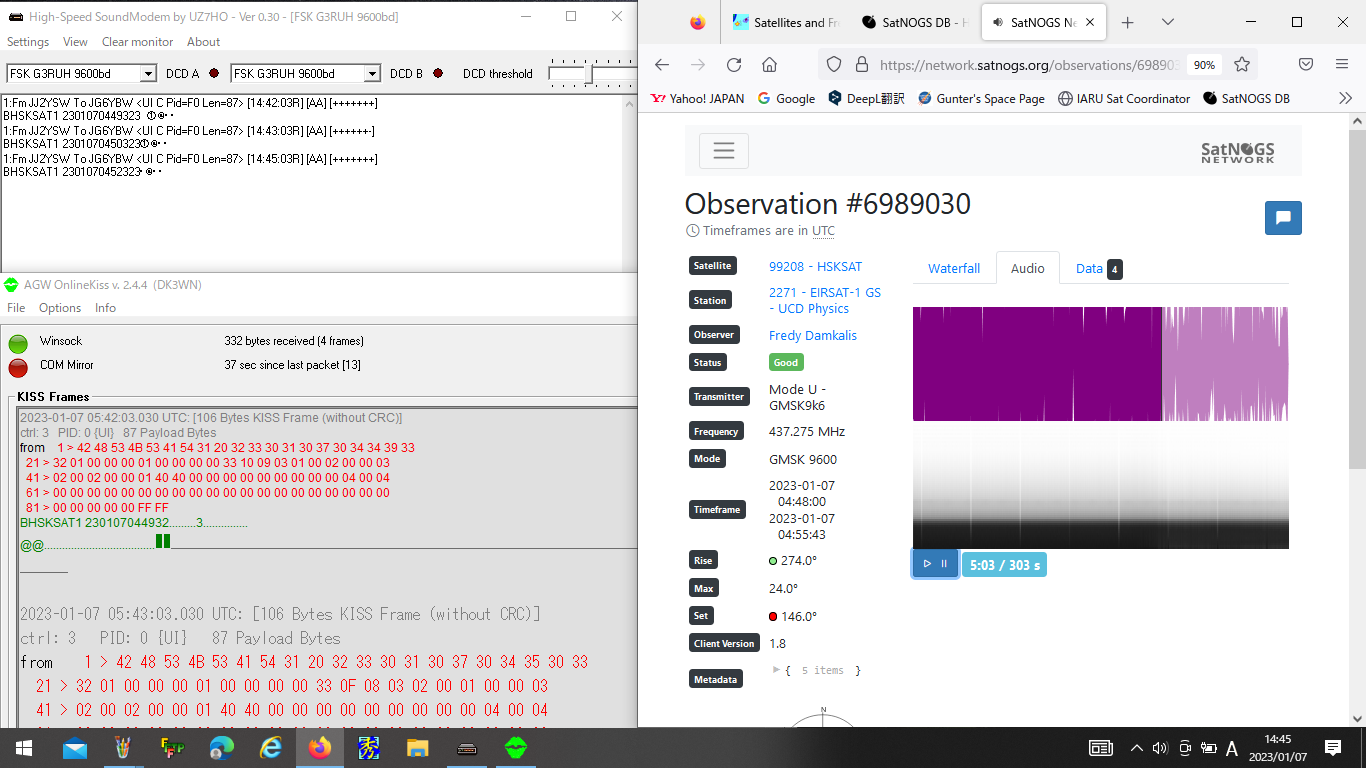Open Gunter's Space Page bookmark
The width and height of the screenshot is (1366, 768).
pos(981,98)
